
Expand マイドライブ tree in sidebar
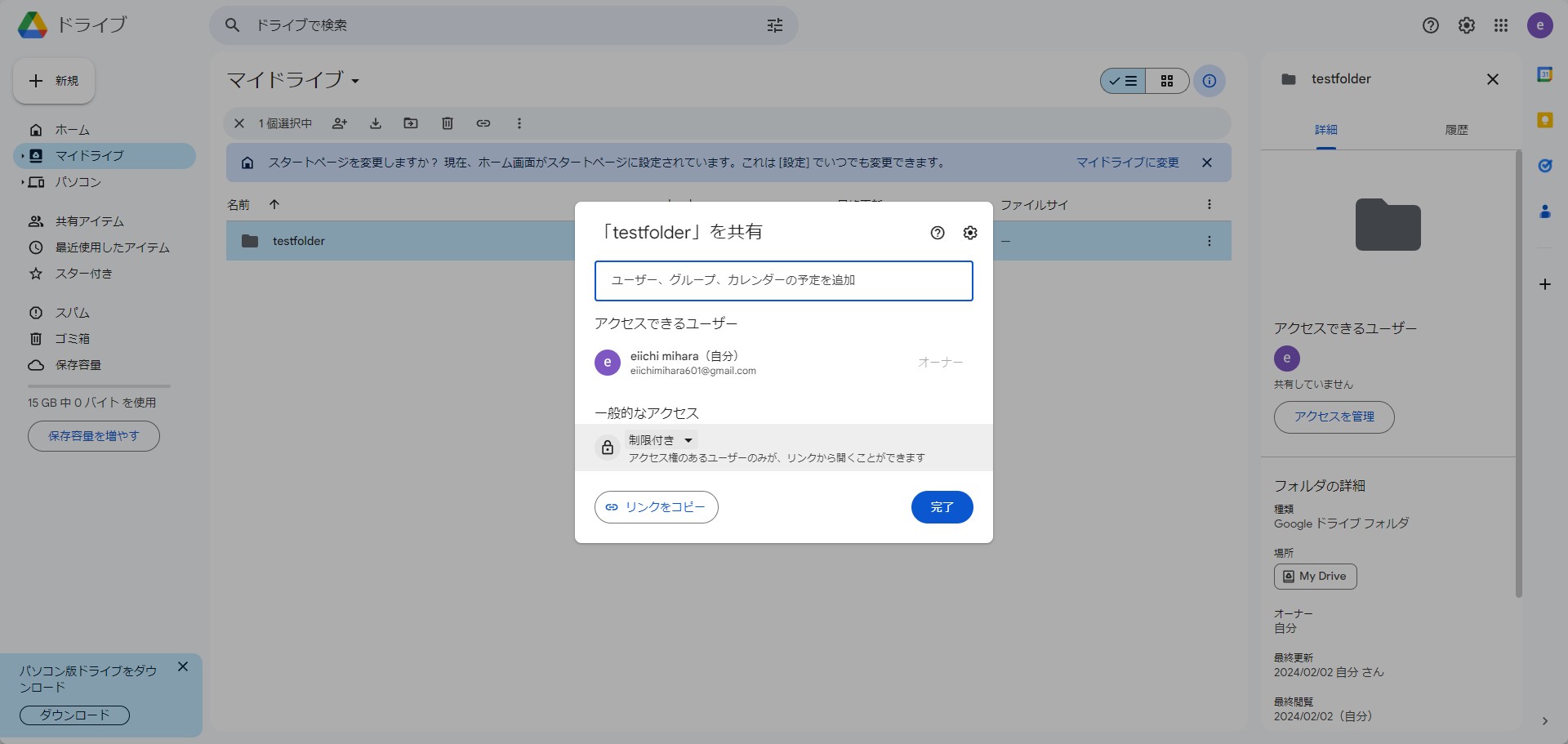[x=22, y=156]
